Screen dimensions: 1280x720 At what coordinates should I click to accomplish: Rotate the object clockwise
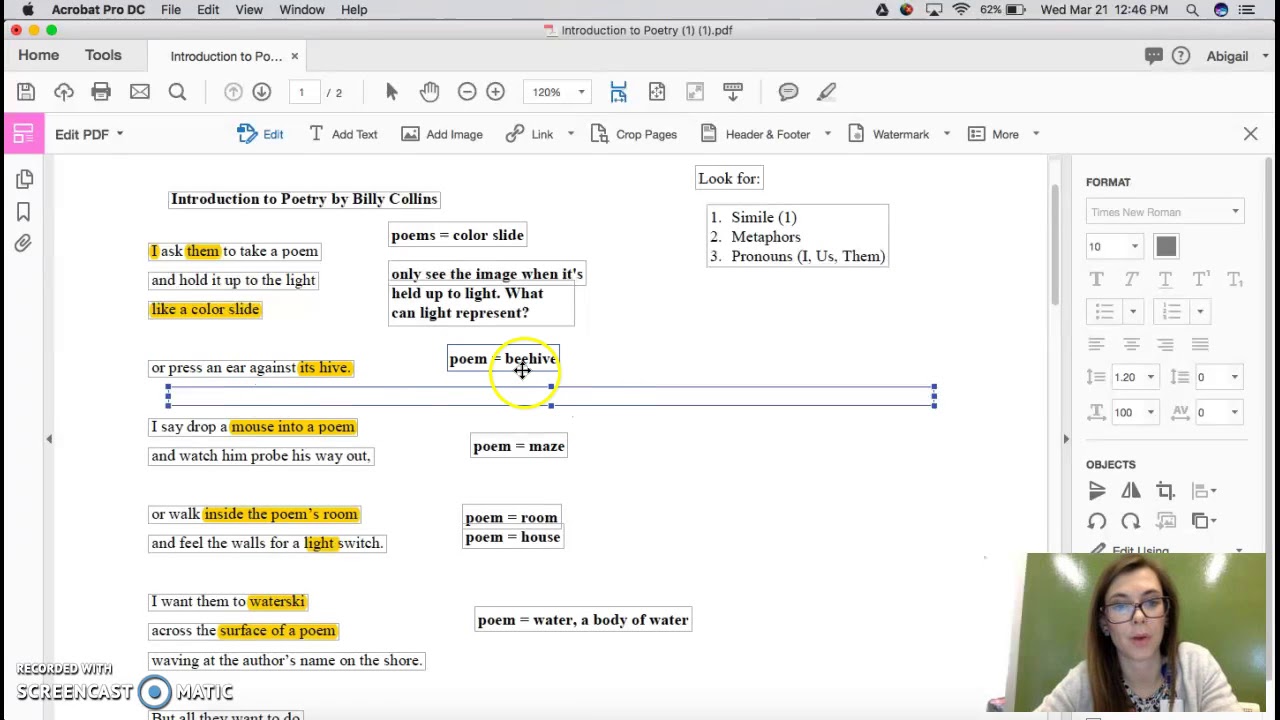(1131, 521)
